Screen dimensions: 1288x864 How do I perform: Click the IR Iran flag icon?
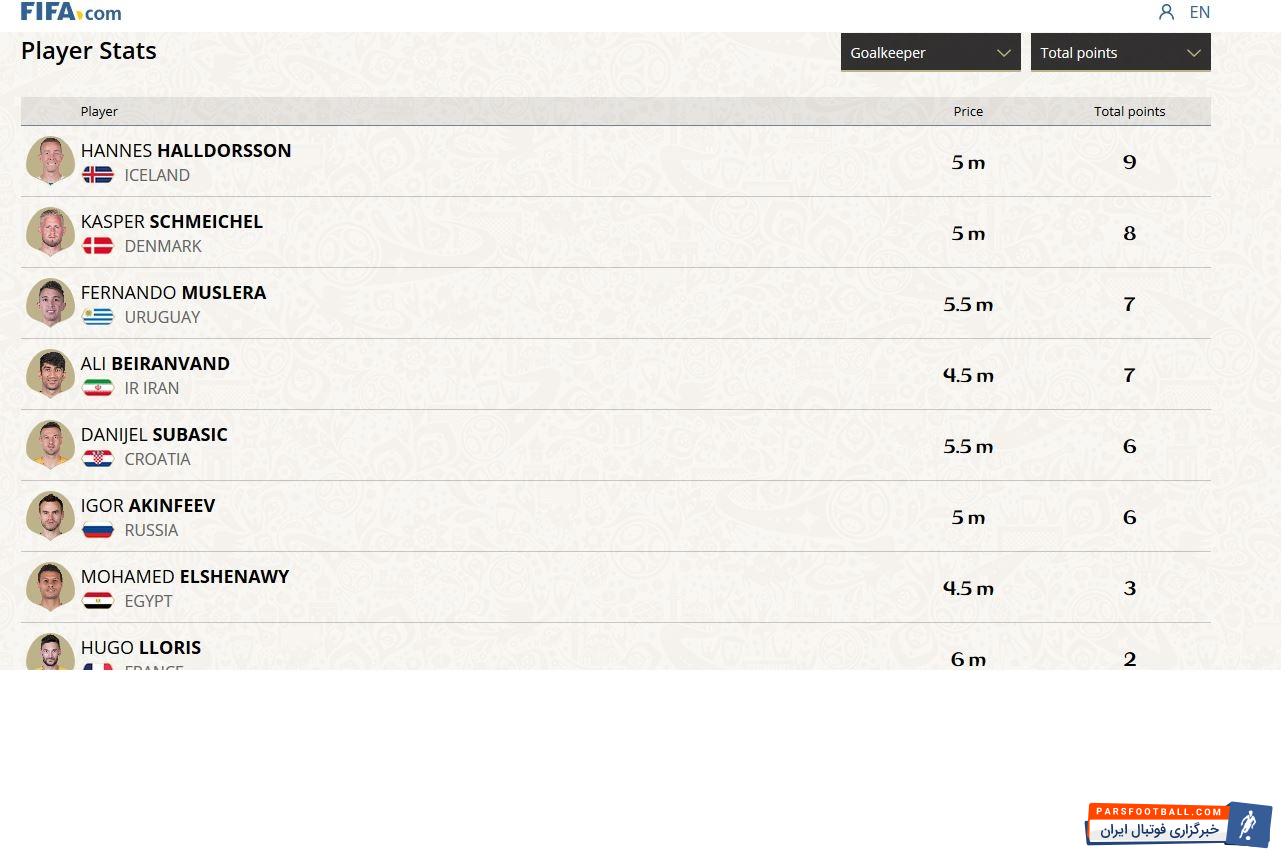(x=98, y=388)
